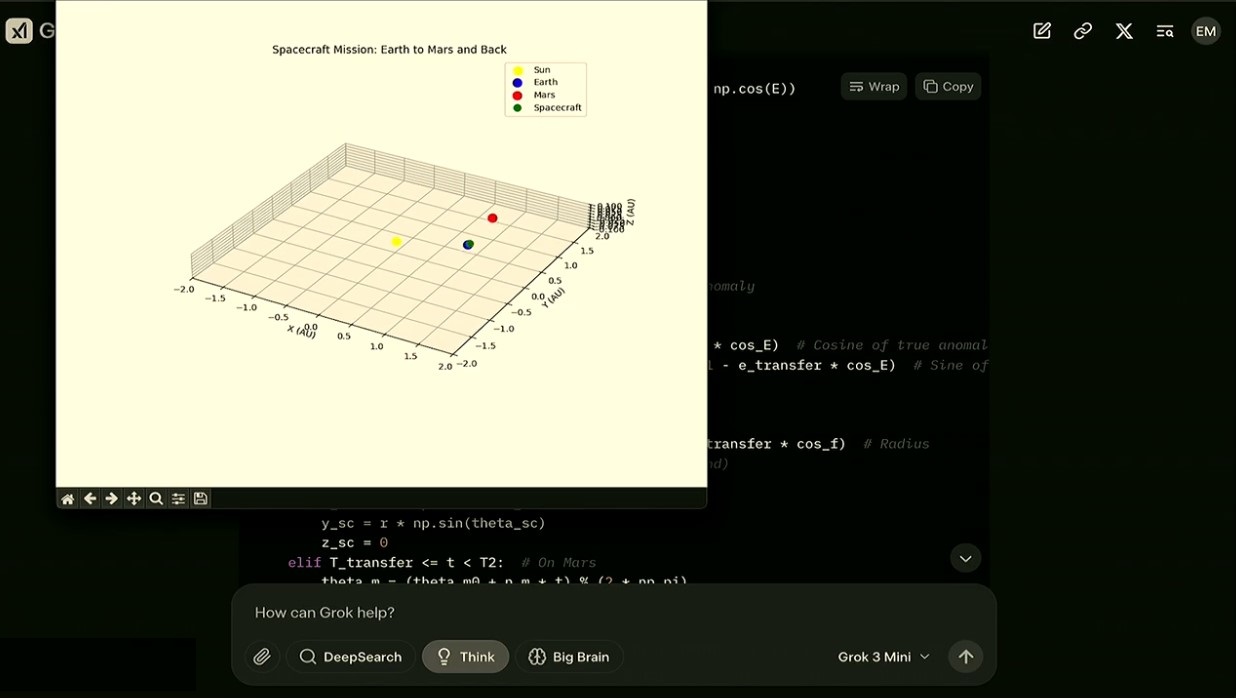Copy share link via chain icon
This screenshot has width=1236, height=699.
pos(1083,31)
